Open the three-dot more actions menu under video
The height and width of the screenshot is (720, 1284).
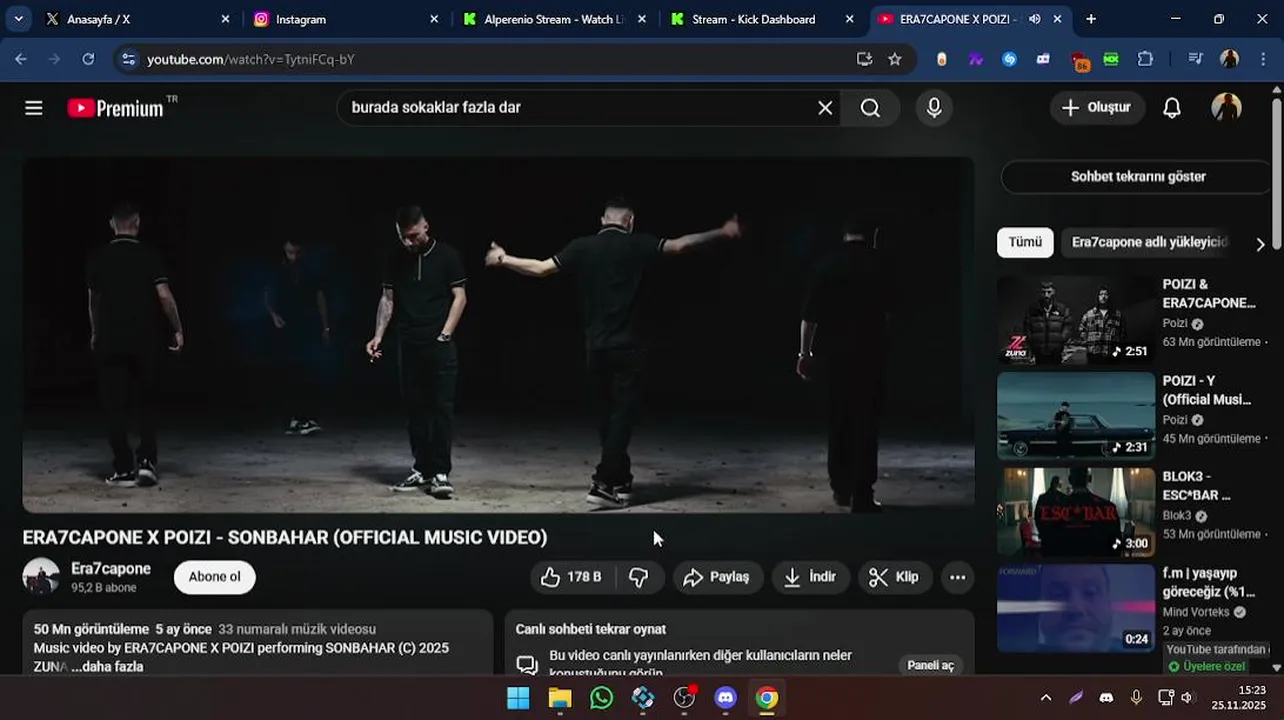[957, 577]
